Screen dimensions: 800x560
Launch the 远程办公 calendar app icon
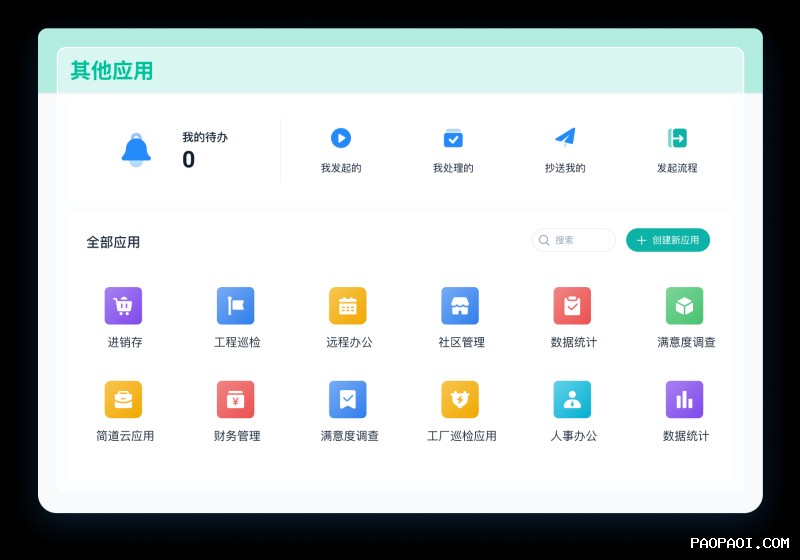coord(348,306)
